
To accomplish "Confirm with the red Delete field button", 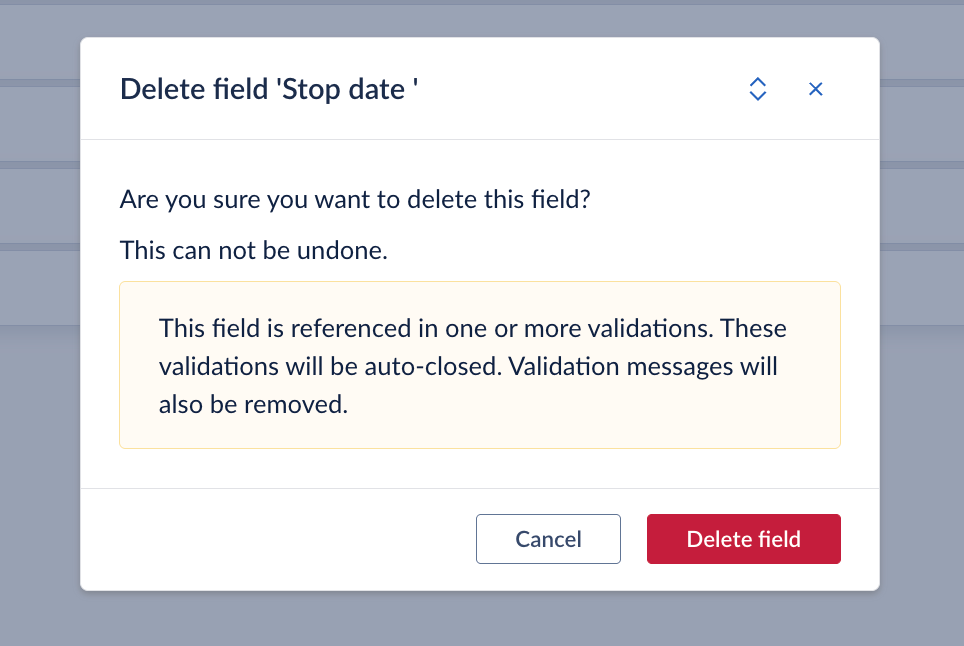I will point(743,539).
